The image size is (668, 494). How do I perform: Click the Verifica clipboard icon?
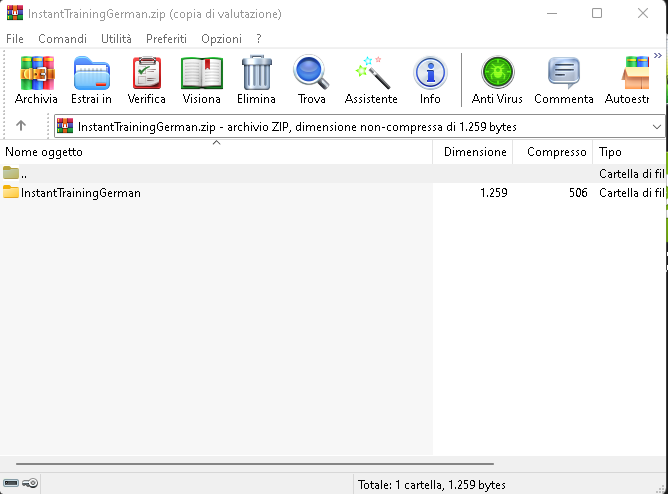[x=147, y=73]
